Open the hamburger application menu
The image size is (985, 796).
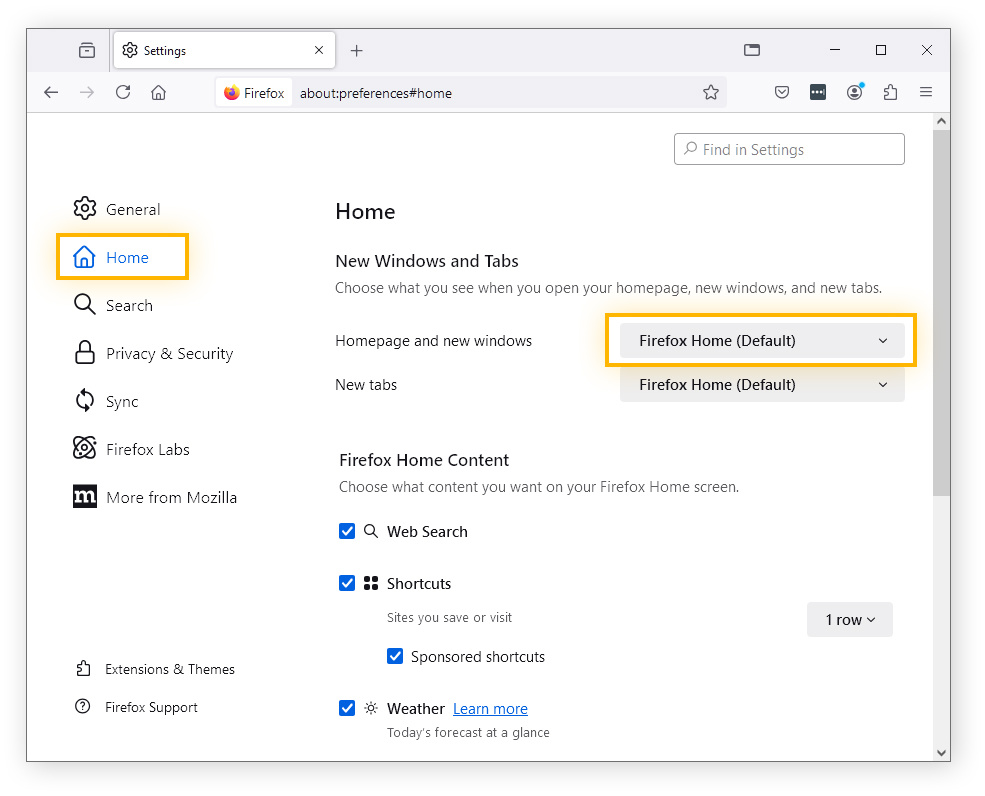click(x=926, y=92)
